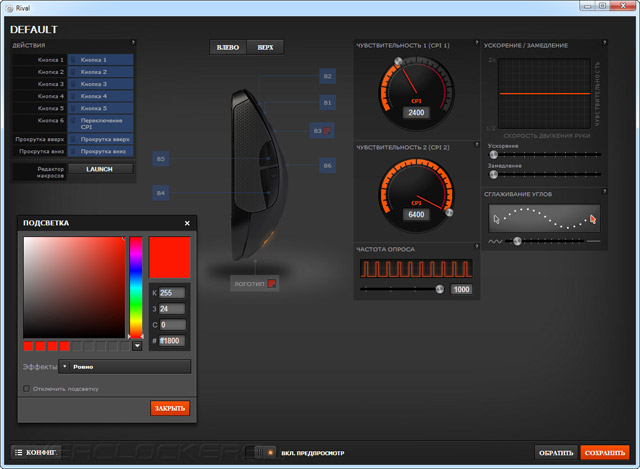Click polling rate value field 1000
This screenshot has width=640, height=469.
click(x=462, y=289)
